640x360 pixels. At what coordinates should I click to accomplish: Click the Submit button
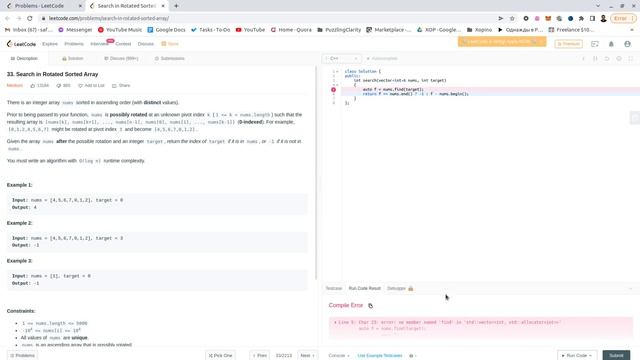coord(616,356)
